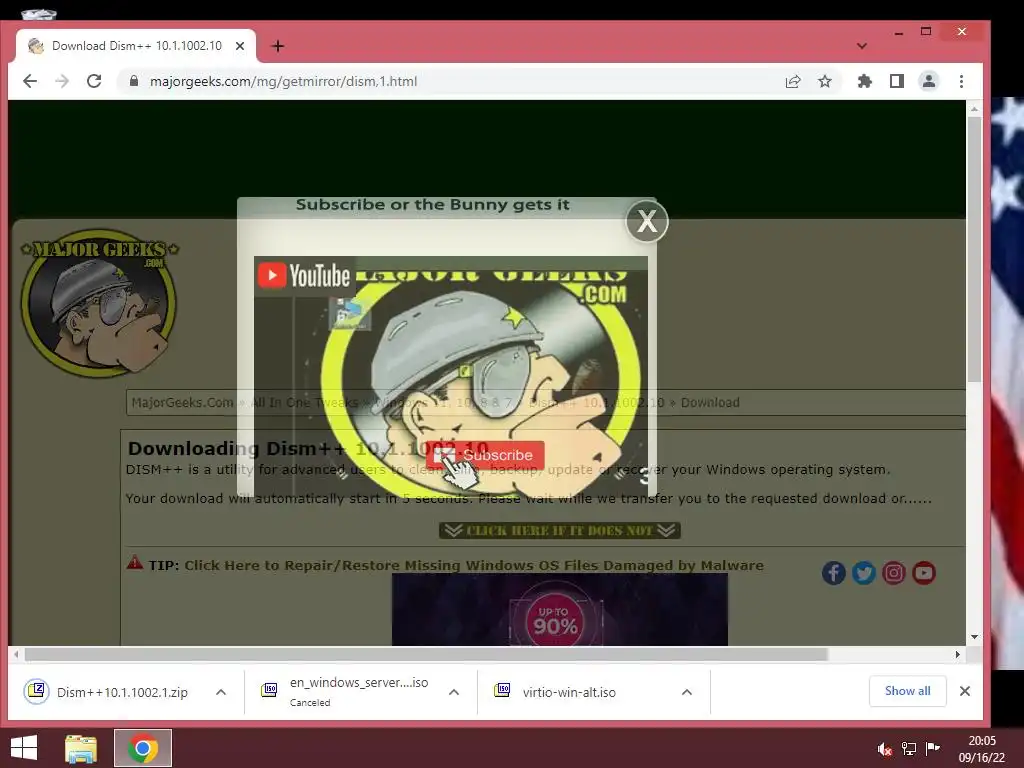Open the MajorGeeks Twitter icon
Viewport: 1024px width, 768px height.
pos(863,573)
